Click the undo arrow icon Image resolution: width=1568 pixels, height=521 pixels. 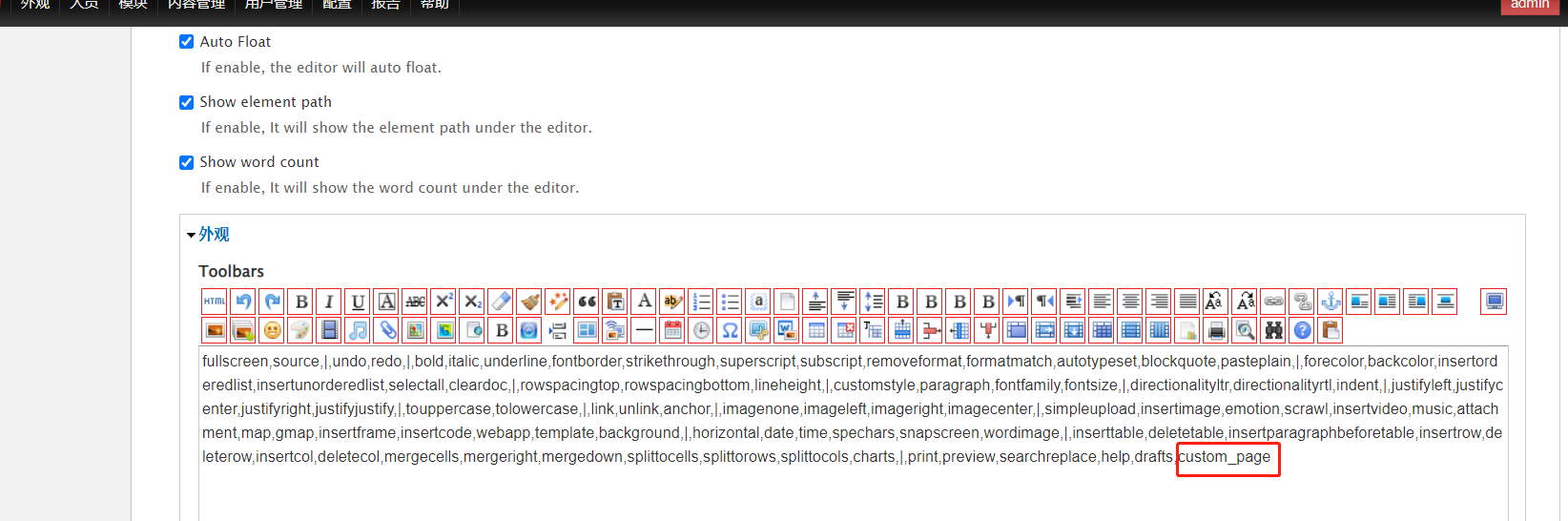click(x=243, y=302)
